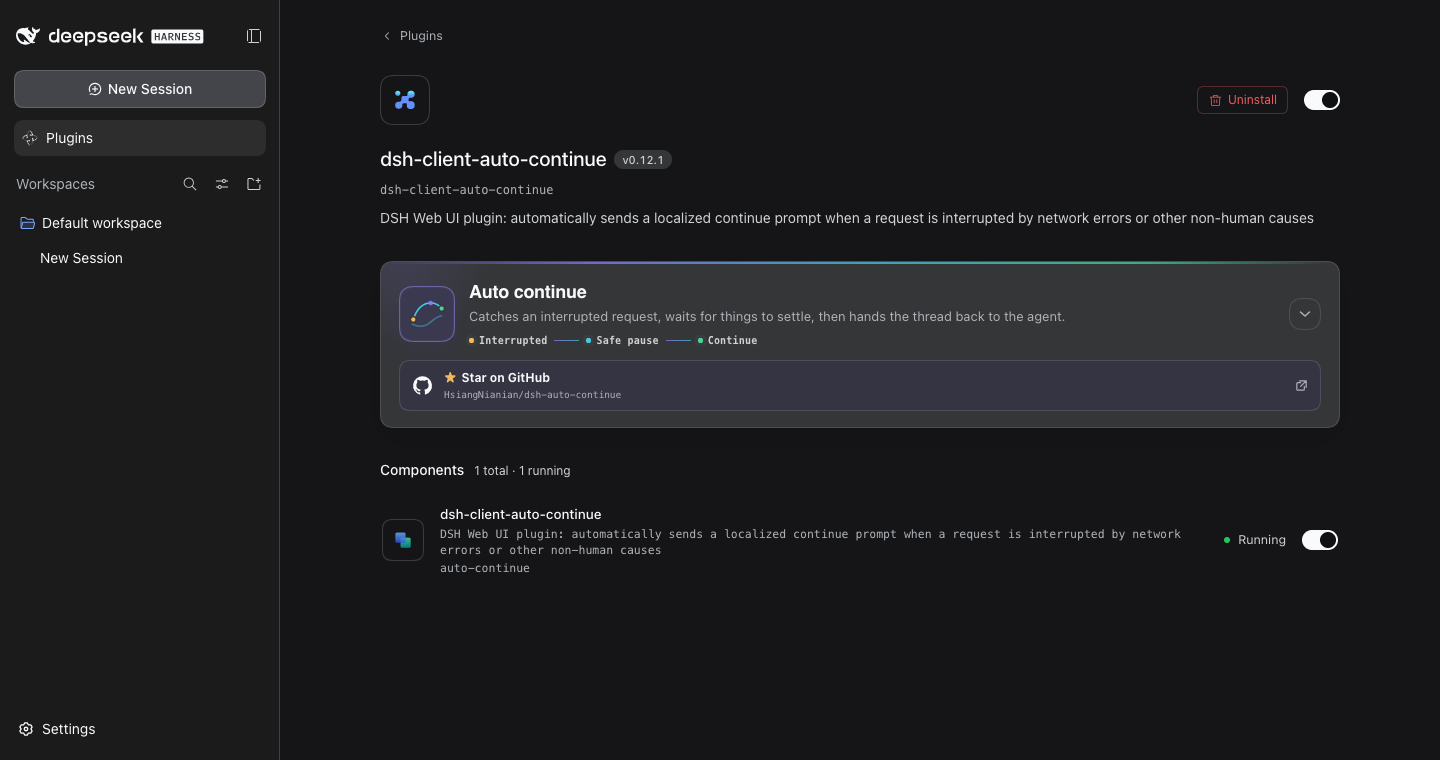Click '1 total · 1 running' text
The image size is (1440, 760).
522,471
